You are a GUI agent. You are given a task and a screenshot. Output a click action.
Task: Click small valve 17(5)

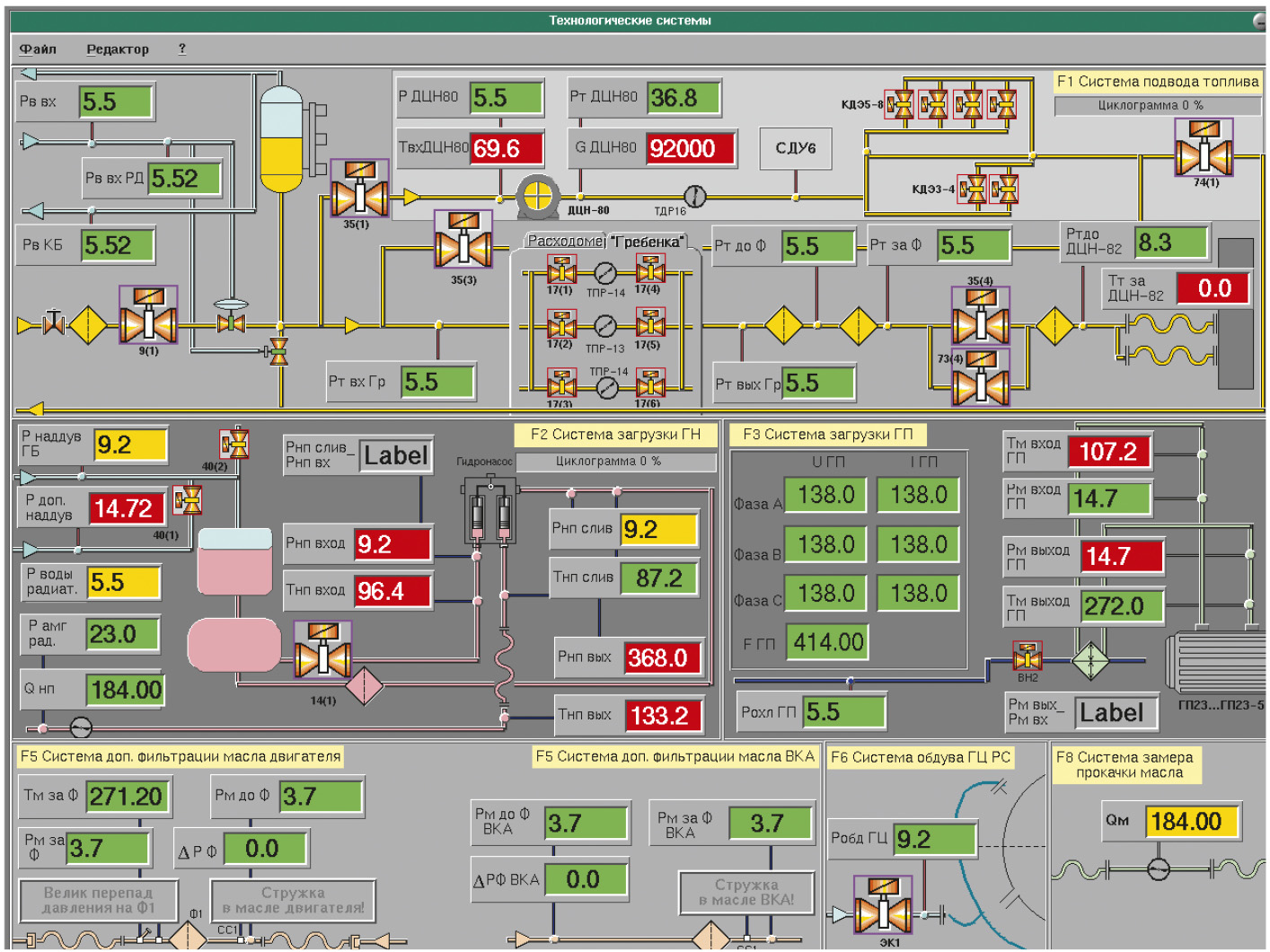pyautogui.click(x=650, y=322)
